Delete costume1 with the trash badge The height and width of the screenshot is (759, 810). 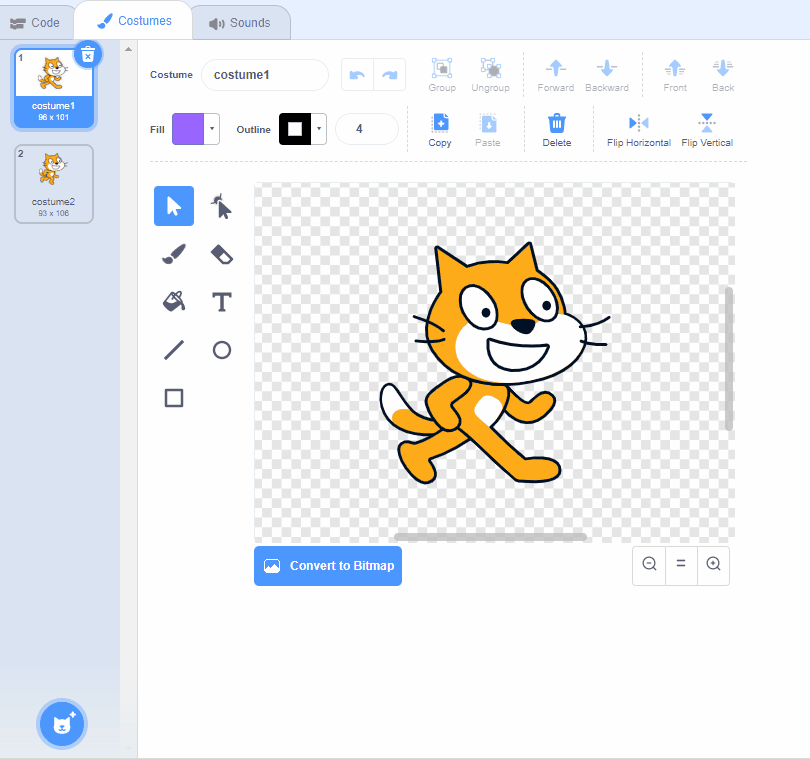tap(88, 54)
